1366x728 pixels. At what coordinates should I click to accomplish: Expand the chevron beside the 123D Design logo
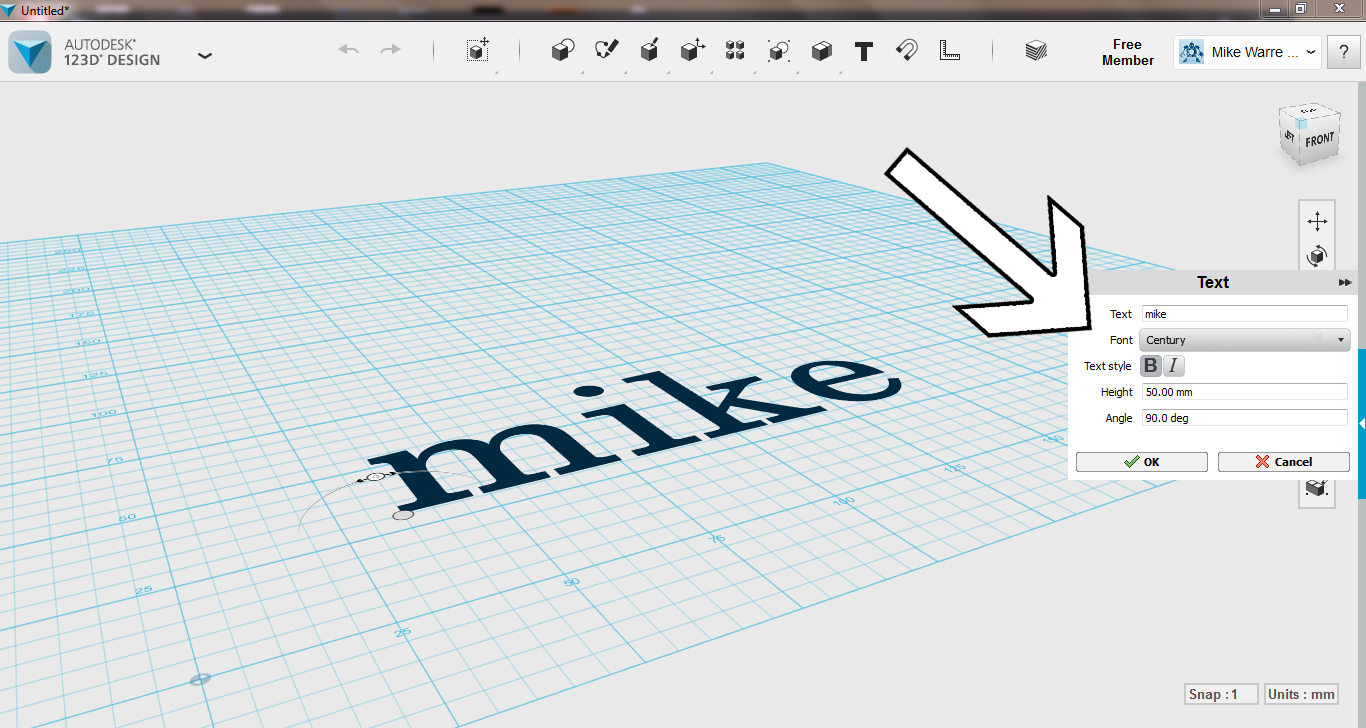point(205,55)
